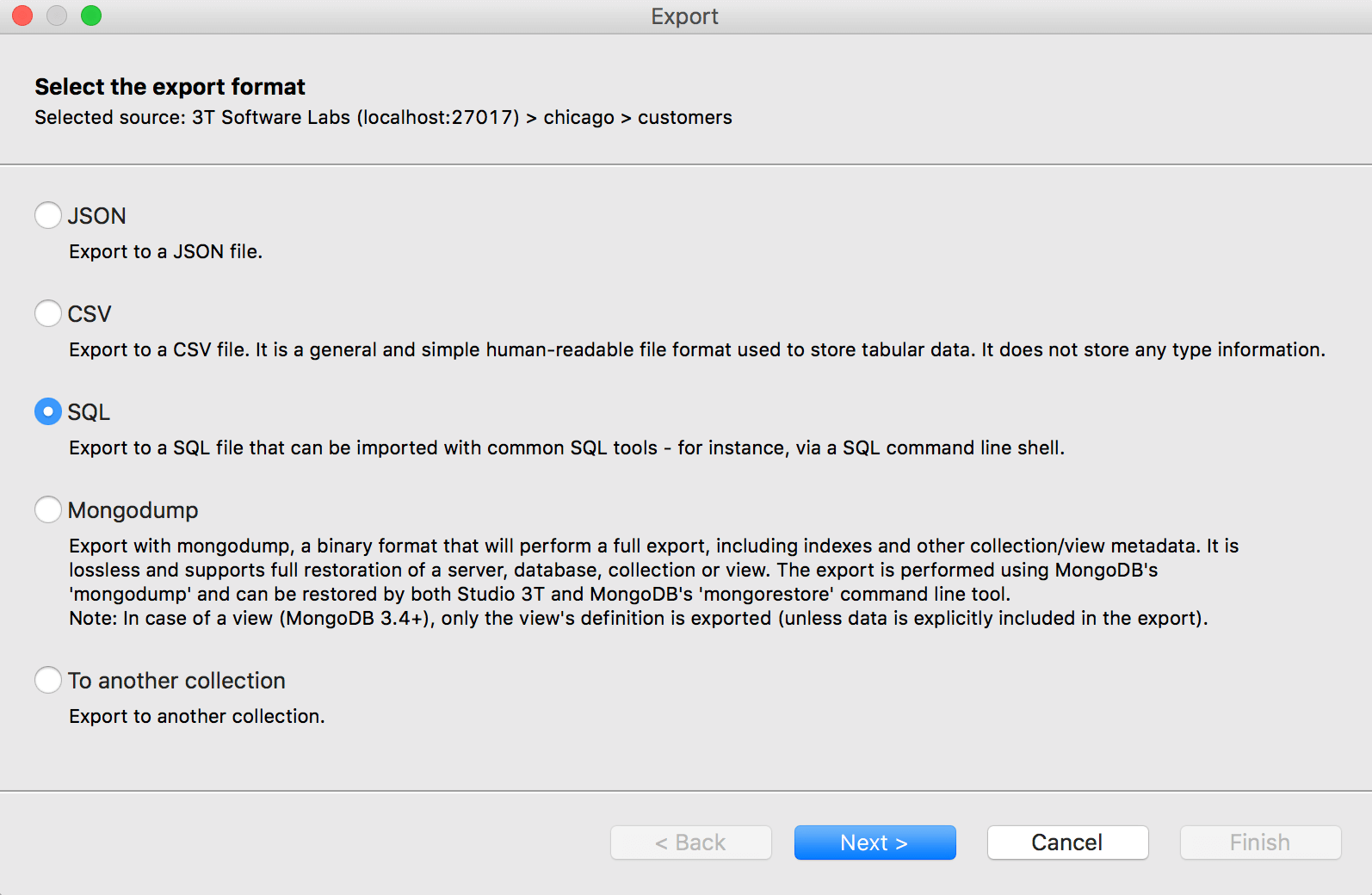Select the JSON export format radio button

point(48,215)
